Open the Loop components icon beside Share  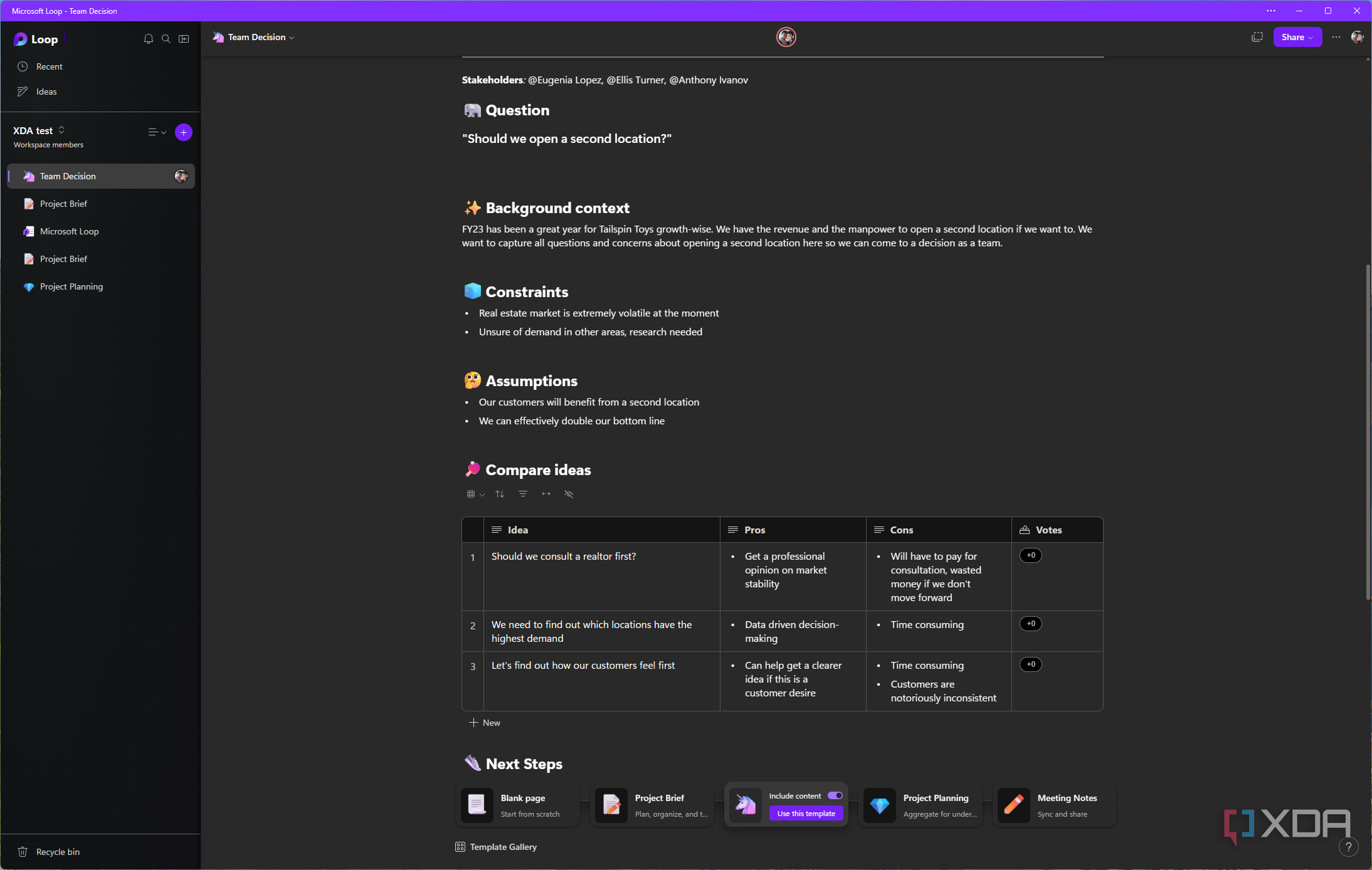(1257, 37)
